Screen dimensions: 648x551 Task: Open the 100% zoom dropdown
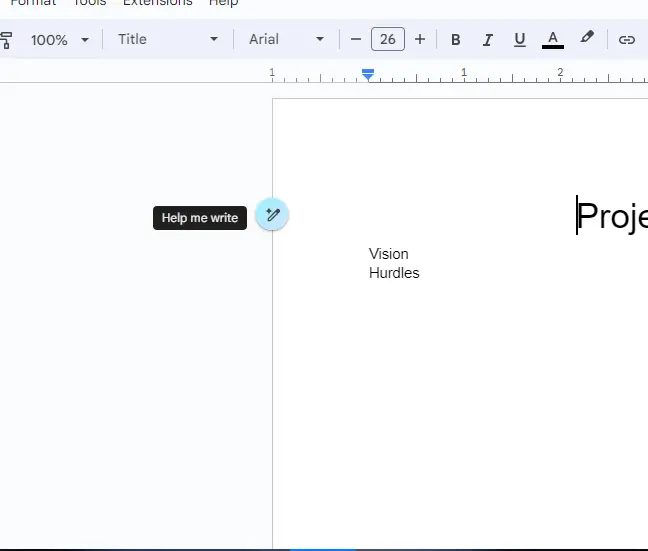60,40
